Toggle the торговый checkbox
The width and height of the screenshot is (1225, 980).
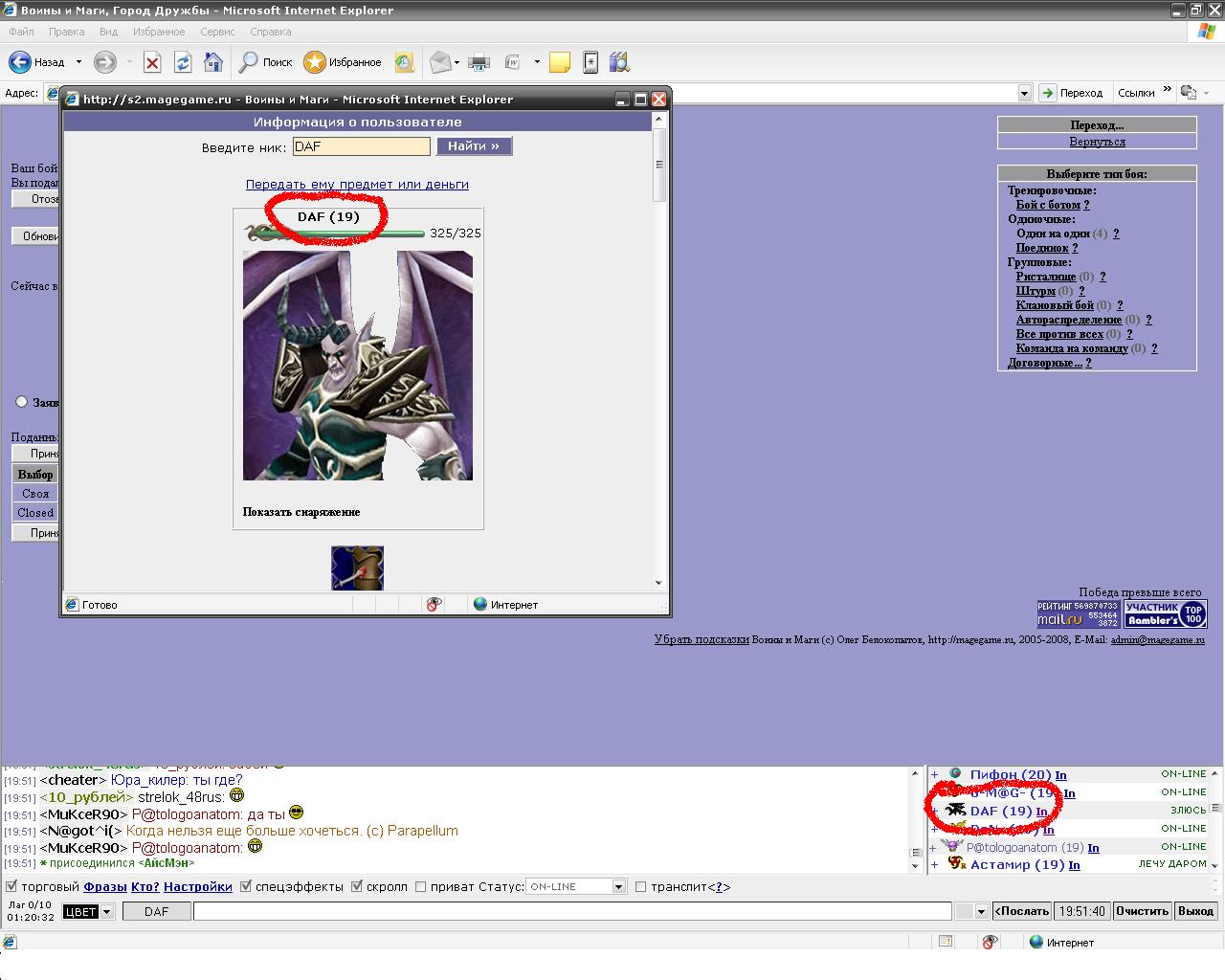point(11,886)
